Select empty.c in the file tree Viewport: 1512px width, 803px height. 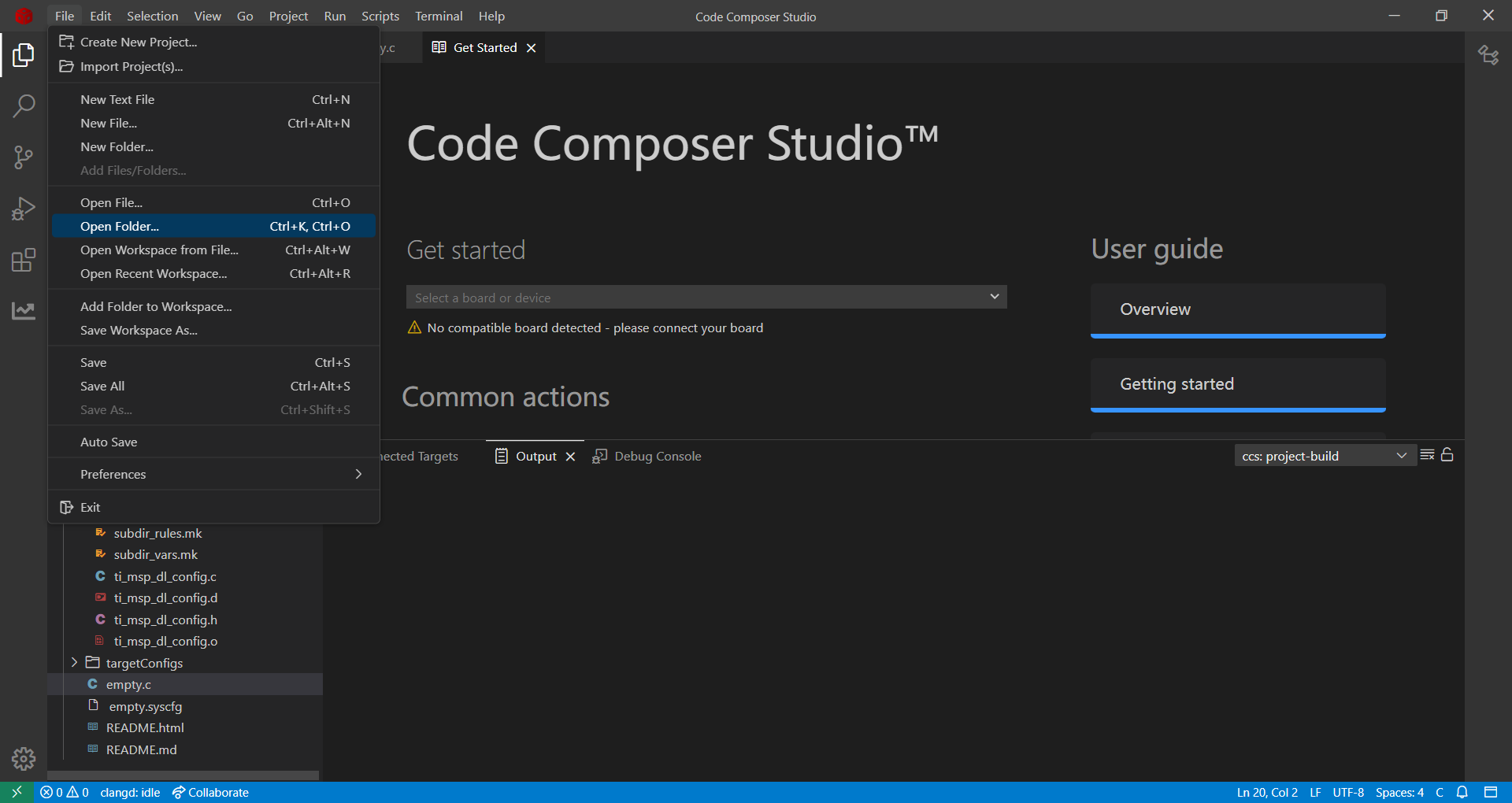[128, 684]
